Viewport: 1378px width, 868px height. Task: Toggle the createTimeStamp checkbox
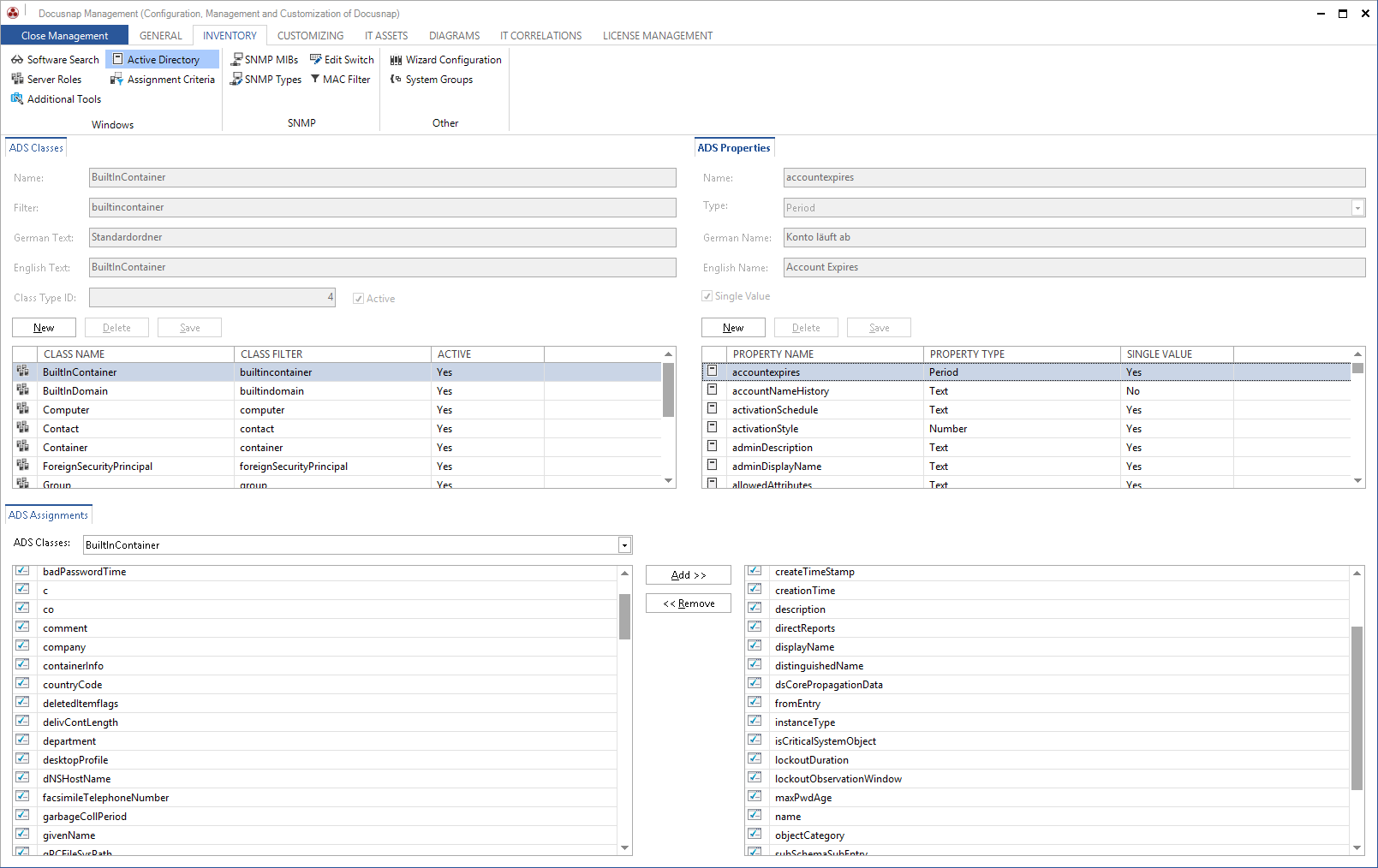coord(755,571)
